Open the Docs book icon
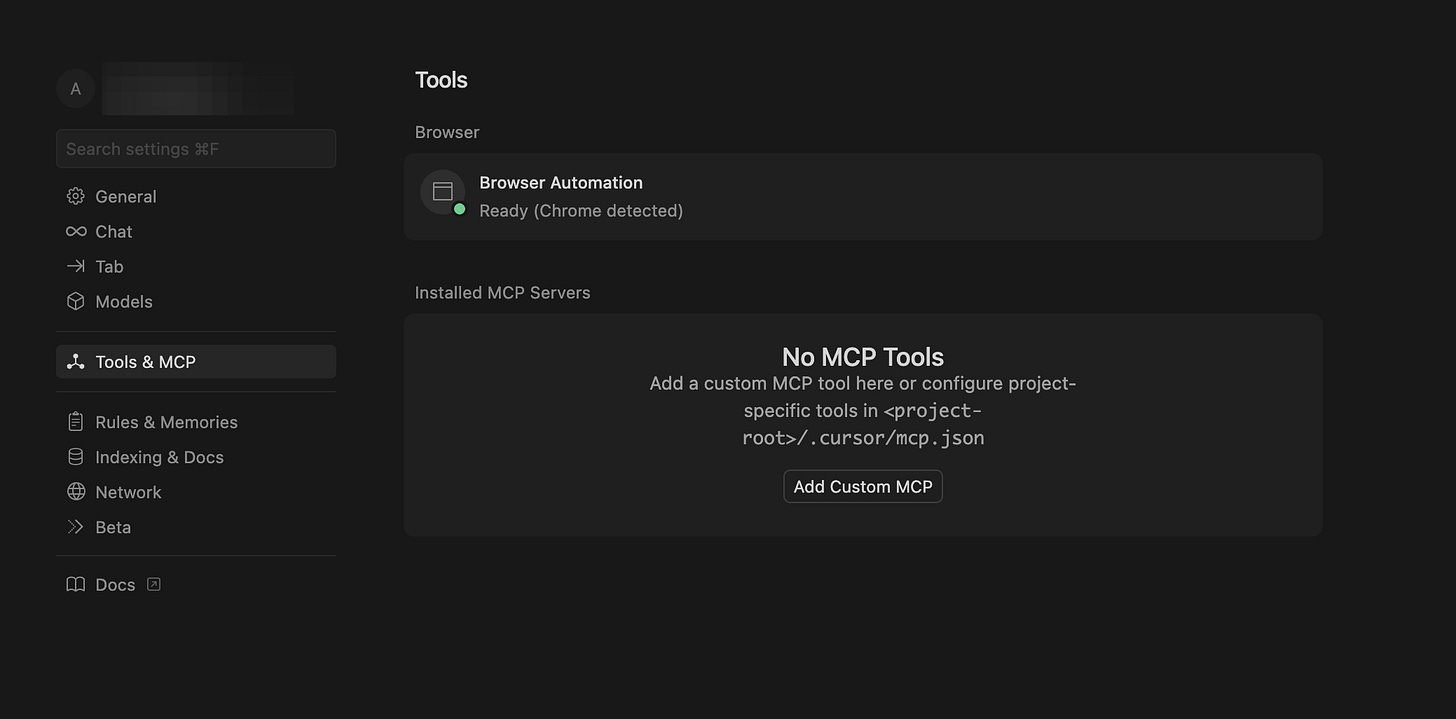The height and width of the screenshot is (719, 1456). 75,584
